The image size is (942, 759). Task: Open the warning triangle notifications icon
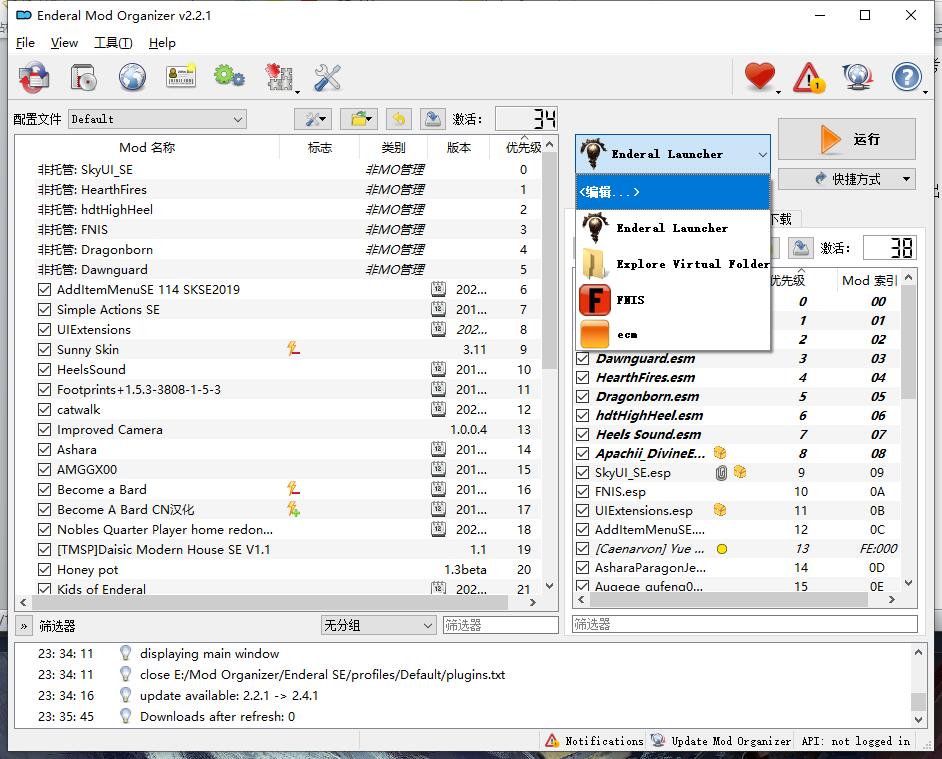coord(809,78)
